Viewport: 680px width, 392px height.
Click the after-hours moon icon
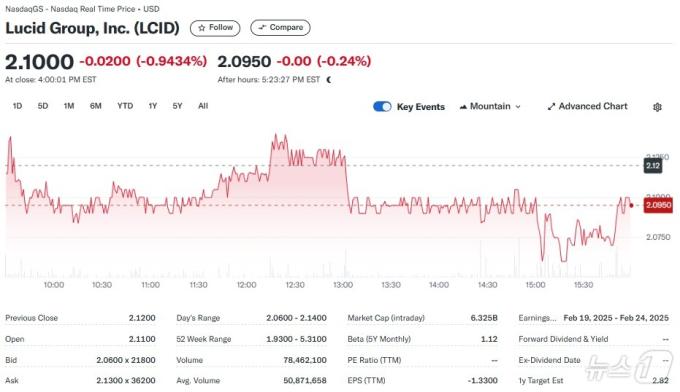(329, 80)
